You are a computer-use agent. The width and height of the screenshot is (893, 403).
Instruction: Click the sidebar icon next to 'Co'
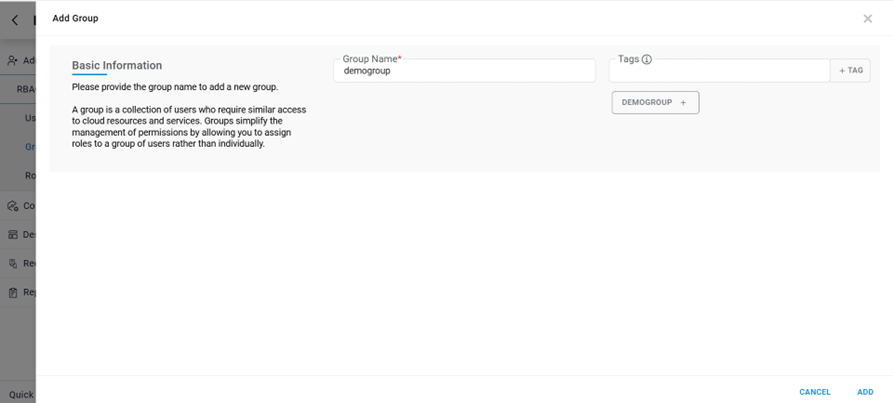(13, 205)
